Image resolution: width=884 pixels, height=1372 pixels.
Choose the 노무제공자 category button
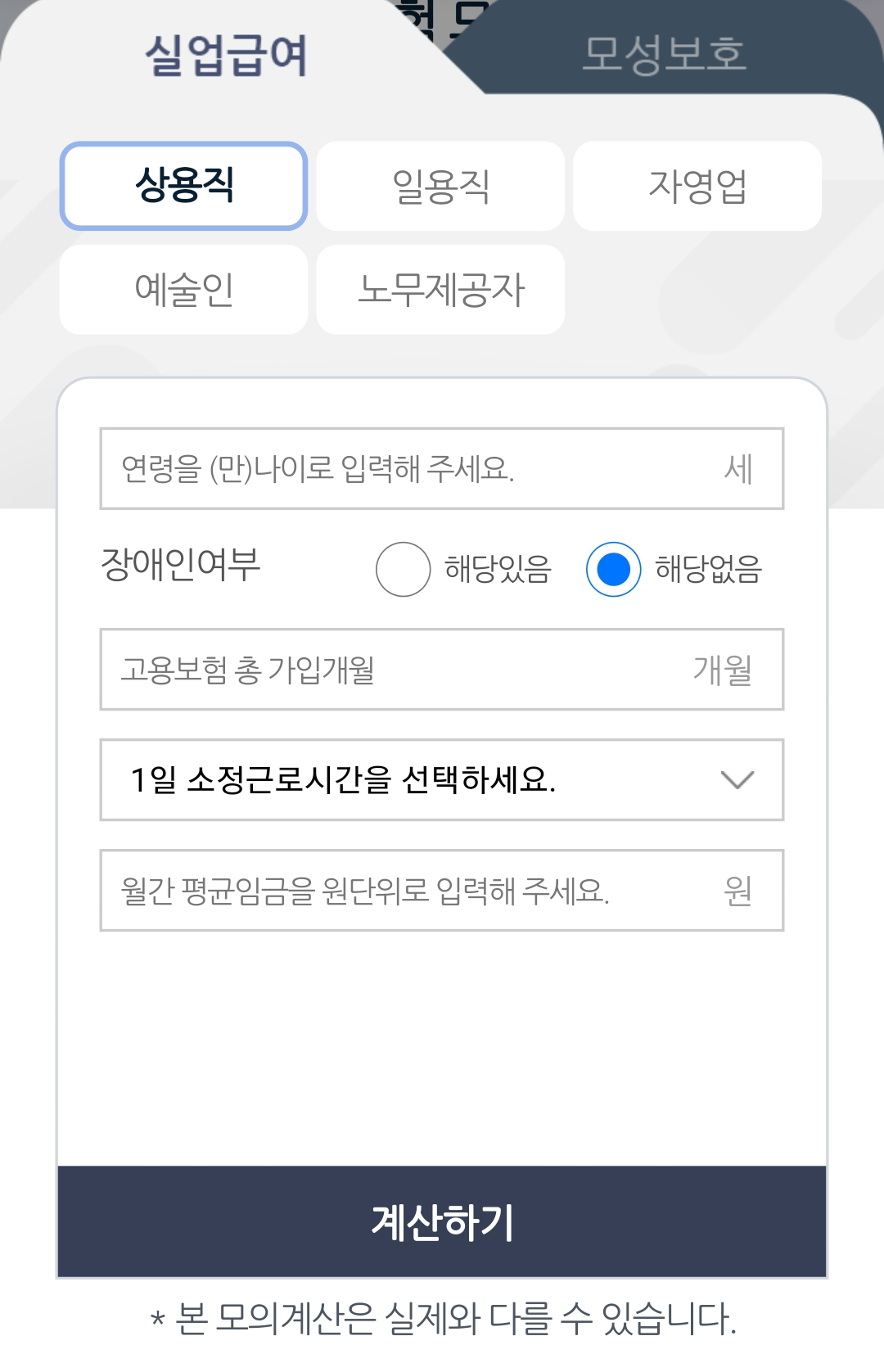(x=440, y=290)
